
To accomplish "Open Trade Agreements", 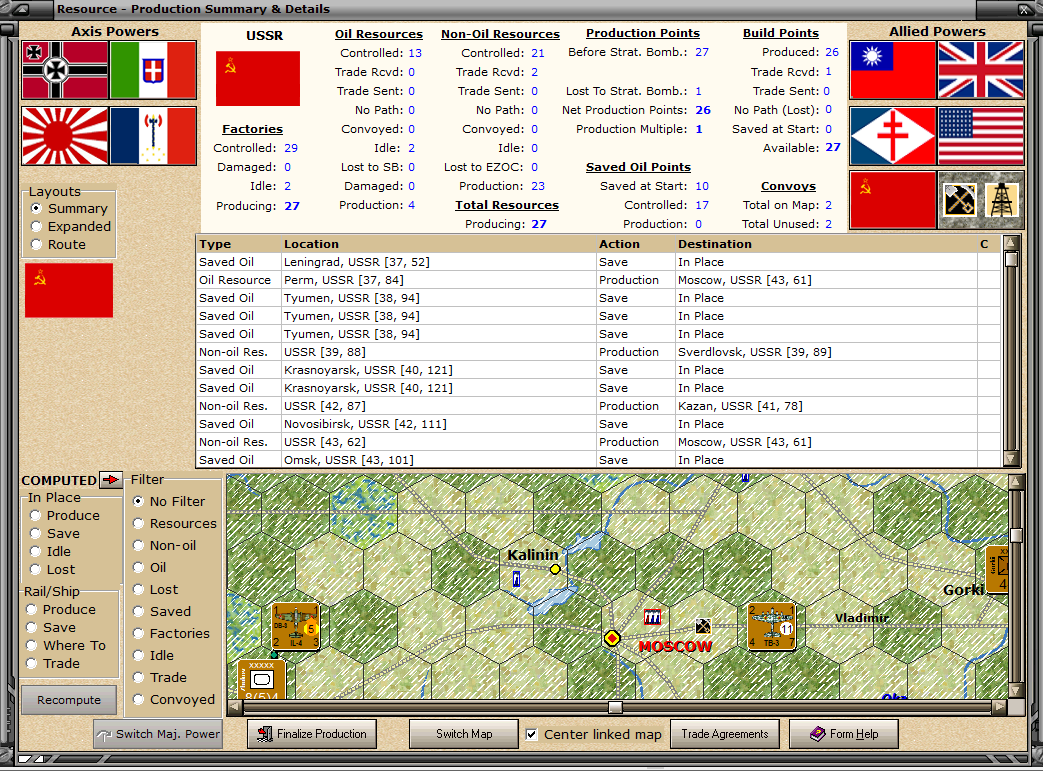I will tap(725, 734).
